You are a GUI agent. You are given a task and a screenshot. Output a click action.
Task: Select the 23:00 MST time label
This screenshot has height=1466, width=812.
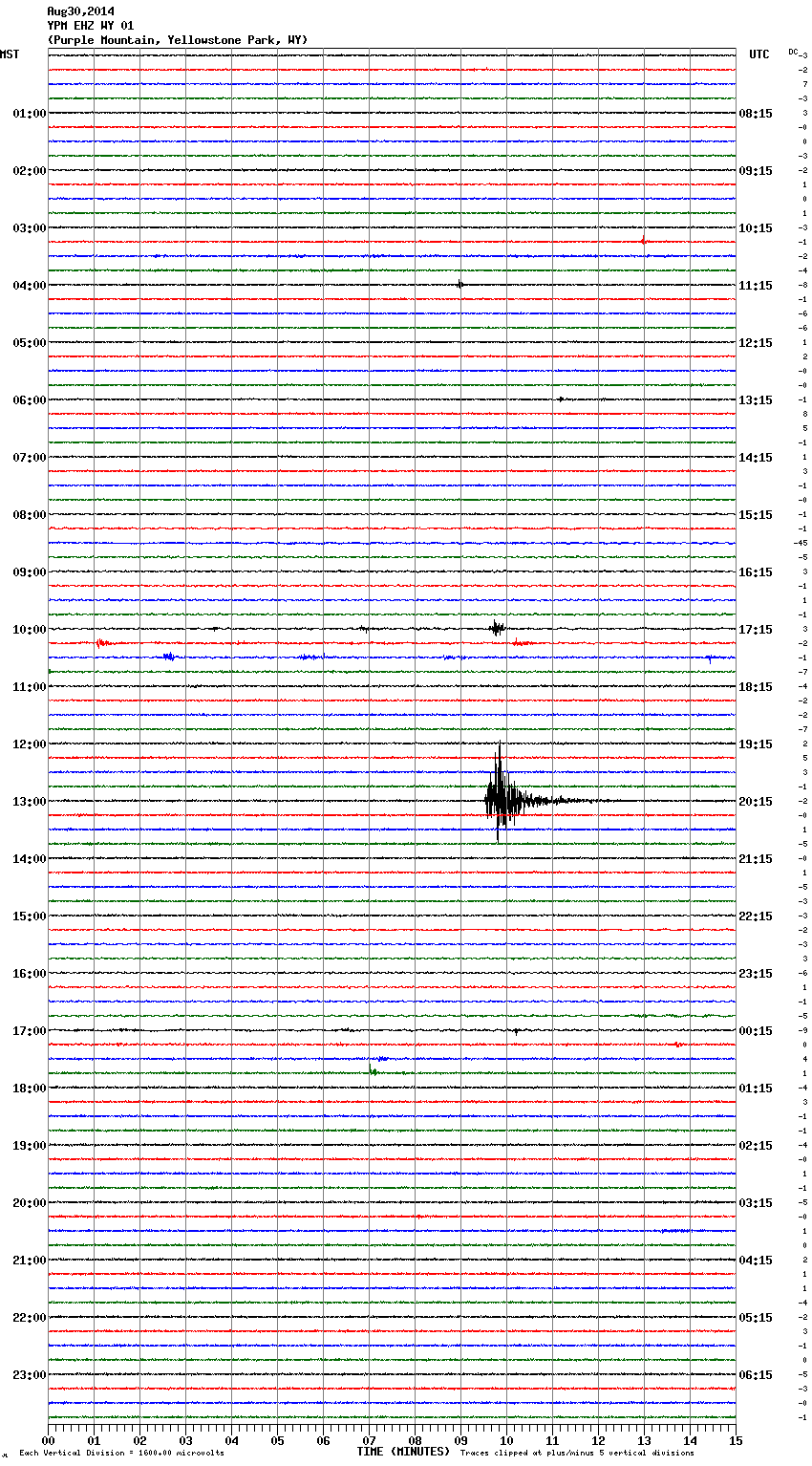point(30,1375)
